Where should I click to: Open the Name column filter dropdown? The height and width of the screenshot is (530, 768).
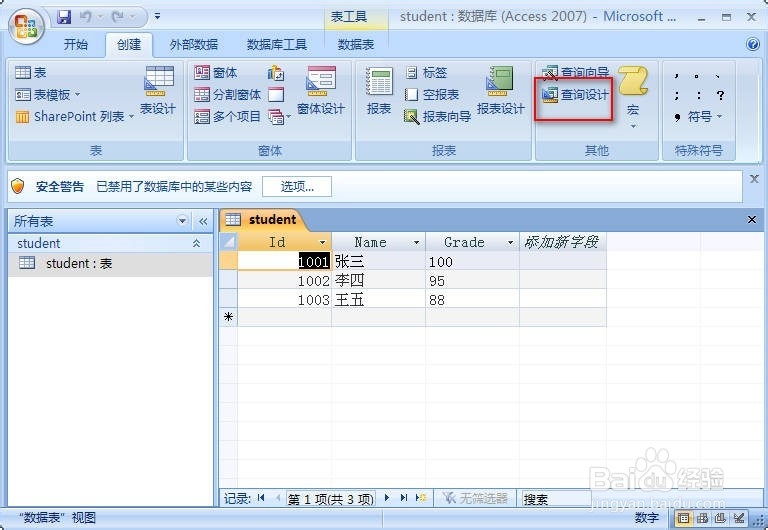click(416, 242)
